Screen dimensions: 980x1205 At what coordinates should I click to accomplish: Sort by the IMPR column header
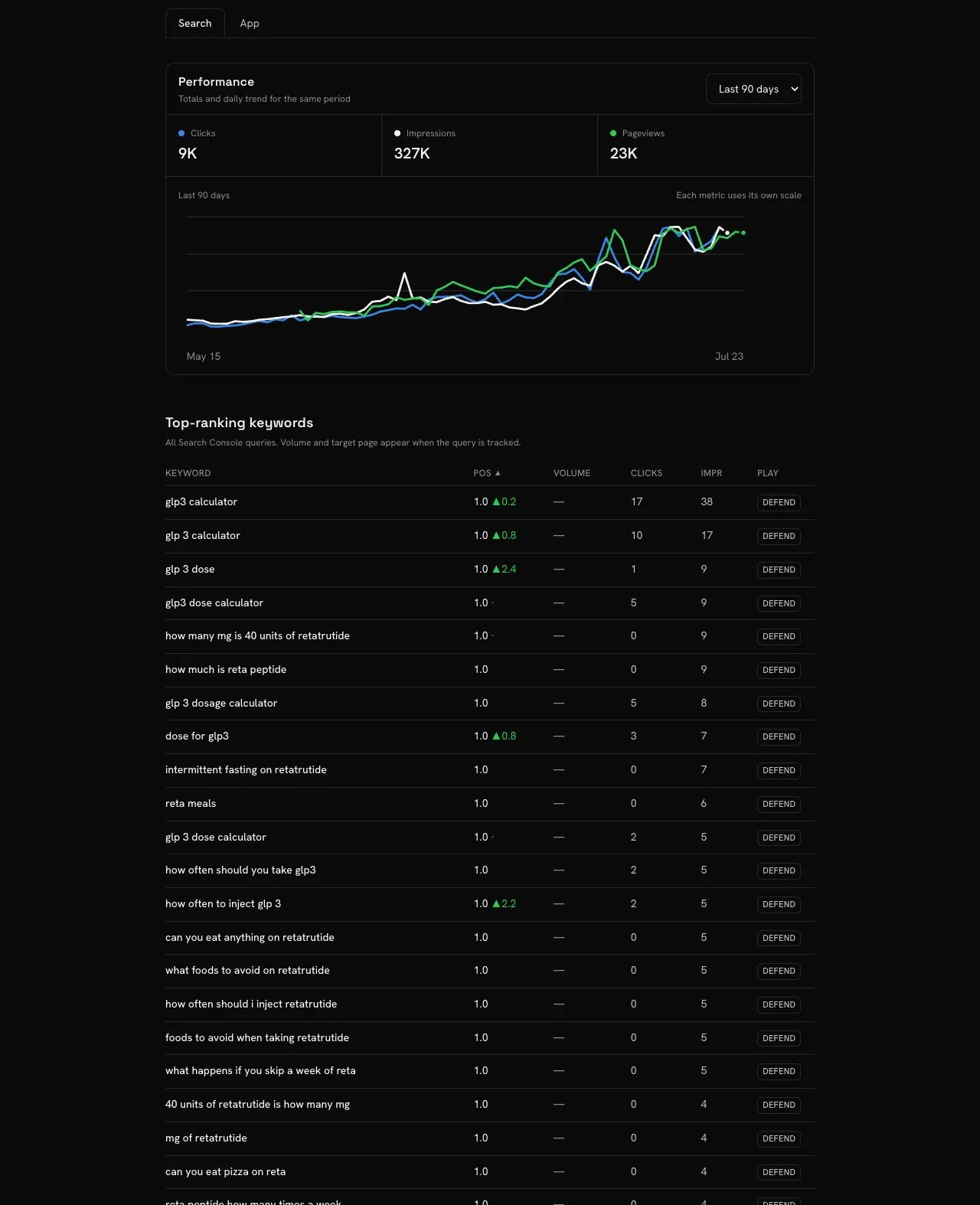[x=711, y=473]
